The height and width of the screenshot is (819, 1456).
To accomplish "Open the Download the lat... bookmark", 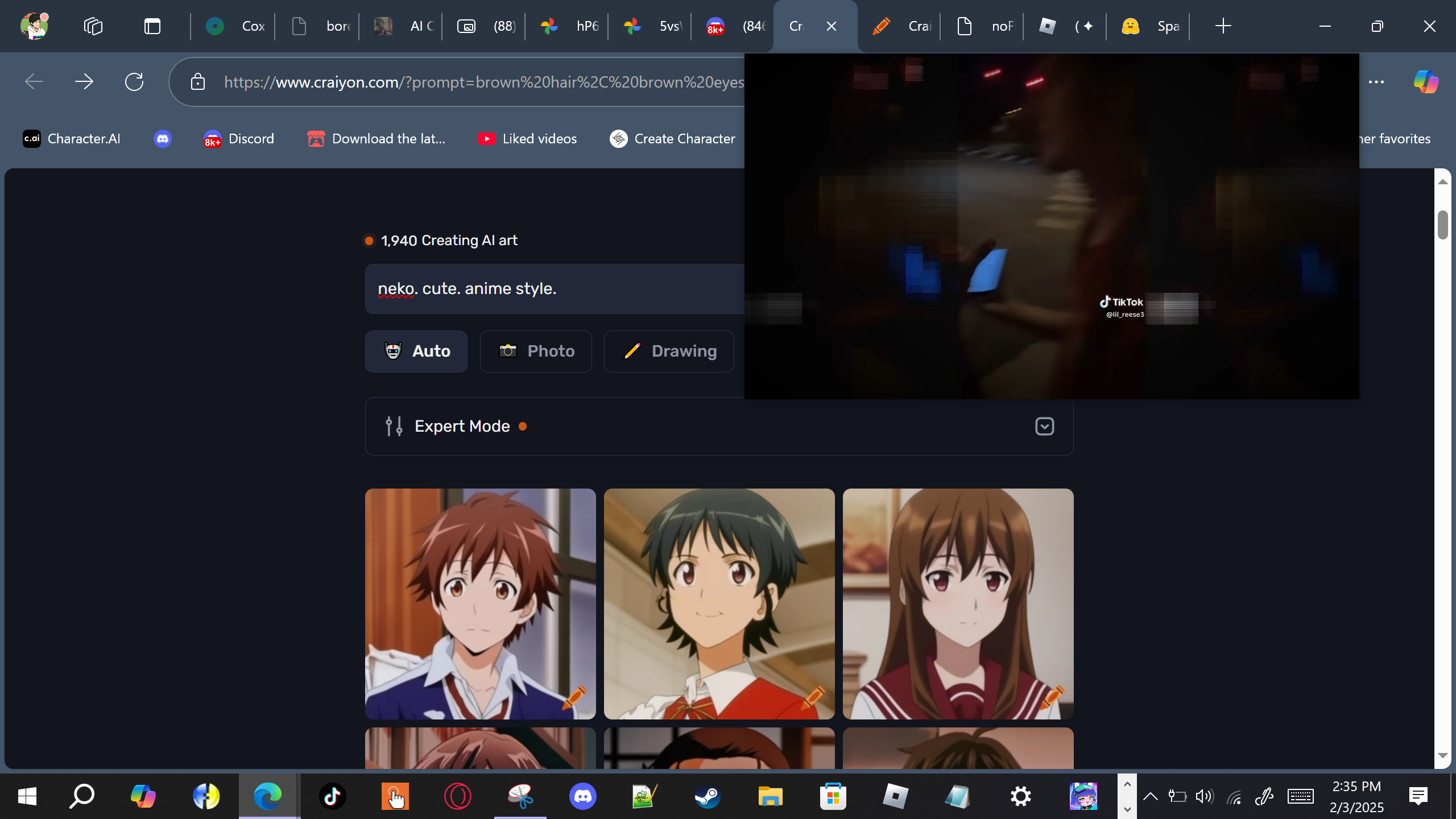I will pos(377,139).
